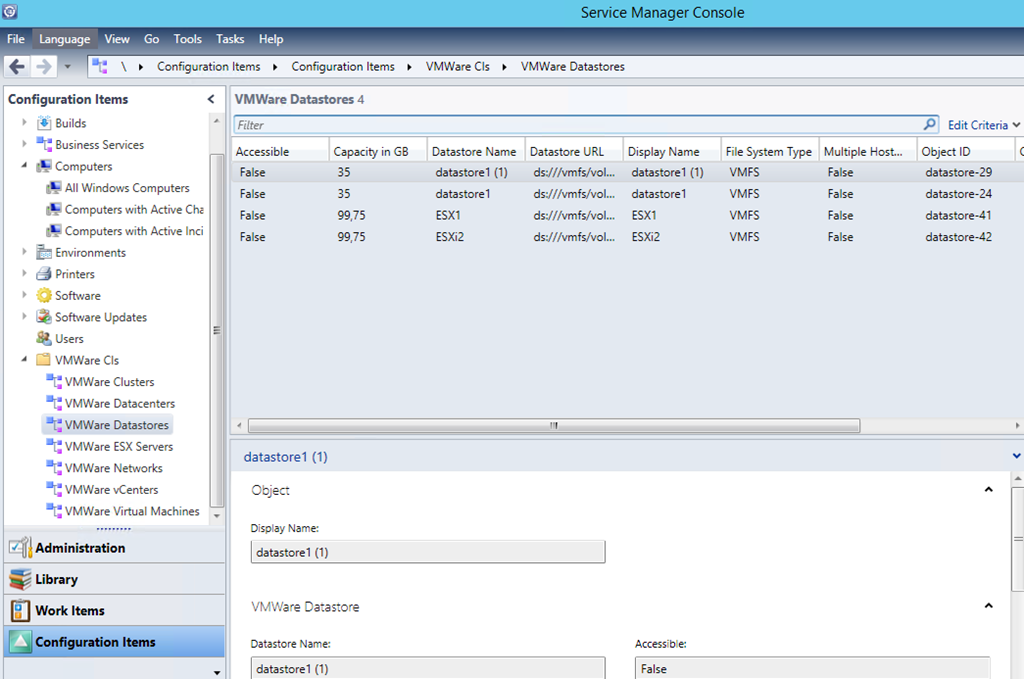Click the Back navigation arrow
The width and height of the screenshot is (1024, 679).
pyautogui.click(x=17, y=67)
